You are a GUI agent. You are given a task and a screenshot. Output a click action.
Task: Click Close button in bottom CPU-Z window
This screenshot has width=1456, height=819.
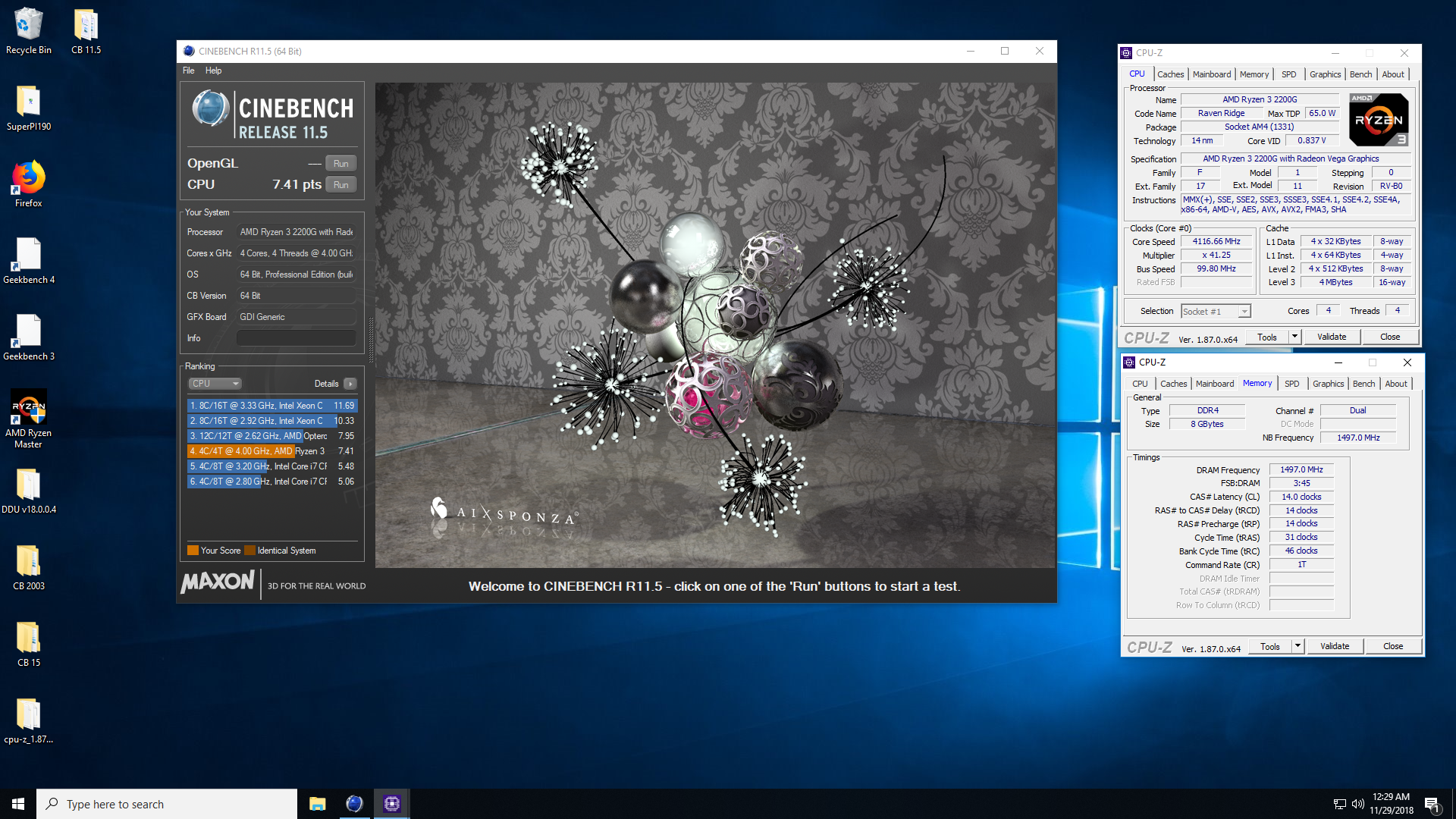[1393, 646]
